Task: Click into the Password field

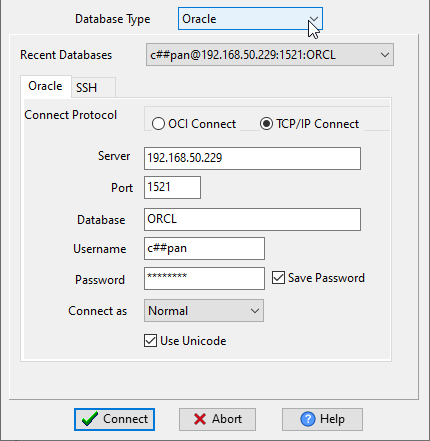Action: [x=204, y=278]
